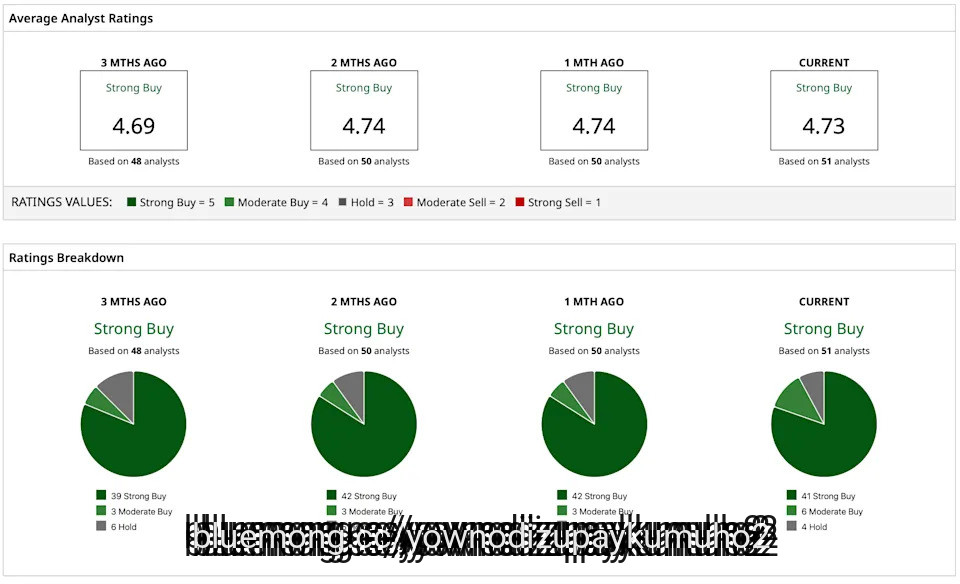Click the dark green Strong Buy = 5 legend swatch
The height and width of the screenshot is (584, 960).
pos(131,202)
